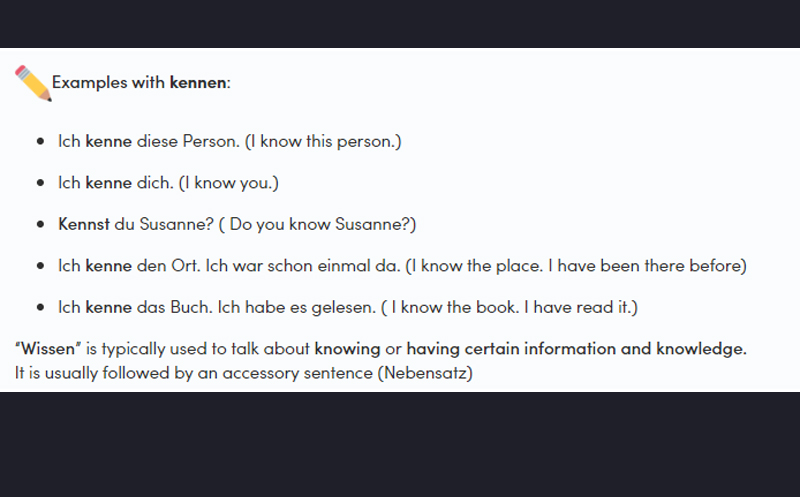Click the bullet before "Ich kenne das Buch"

tap(41, 307)
